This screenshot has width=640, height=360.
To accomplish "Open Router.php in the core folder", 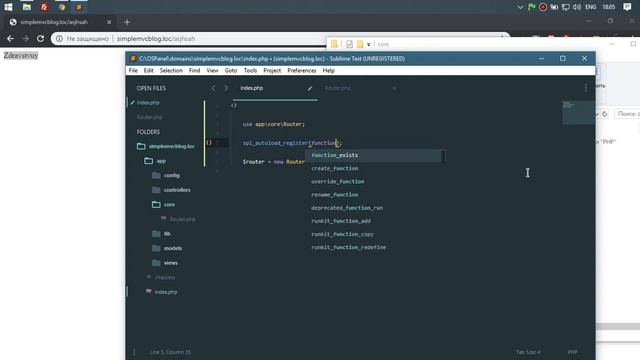I will (x=182, y=219).
